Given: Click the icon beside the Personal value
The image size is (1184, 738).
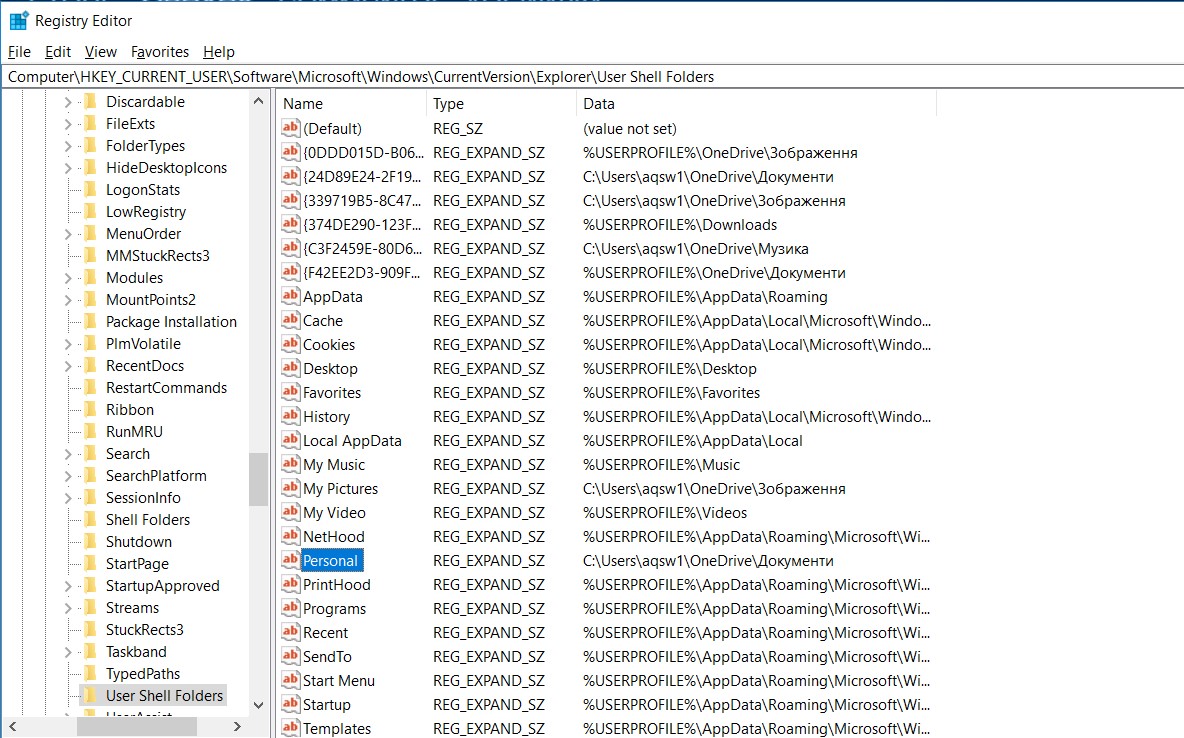Looking at the screenshot, I should [291, 560].
